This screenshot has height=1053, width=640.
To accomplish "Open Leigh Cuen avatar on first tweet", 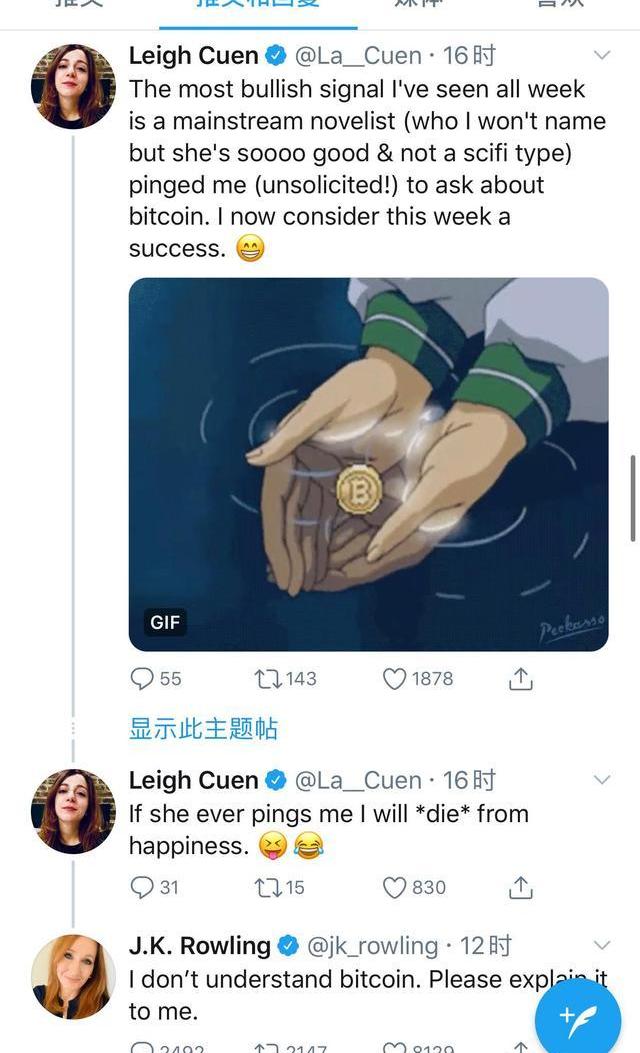I will (73, 87).
